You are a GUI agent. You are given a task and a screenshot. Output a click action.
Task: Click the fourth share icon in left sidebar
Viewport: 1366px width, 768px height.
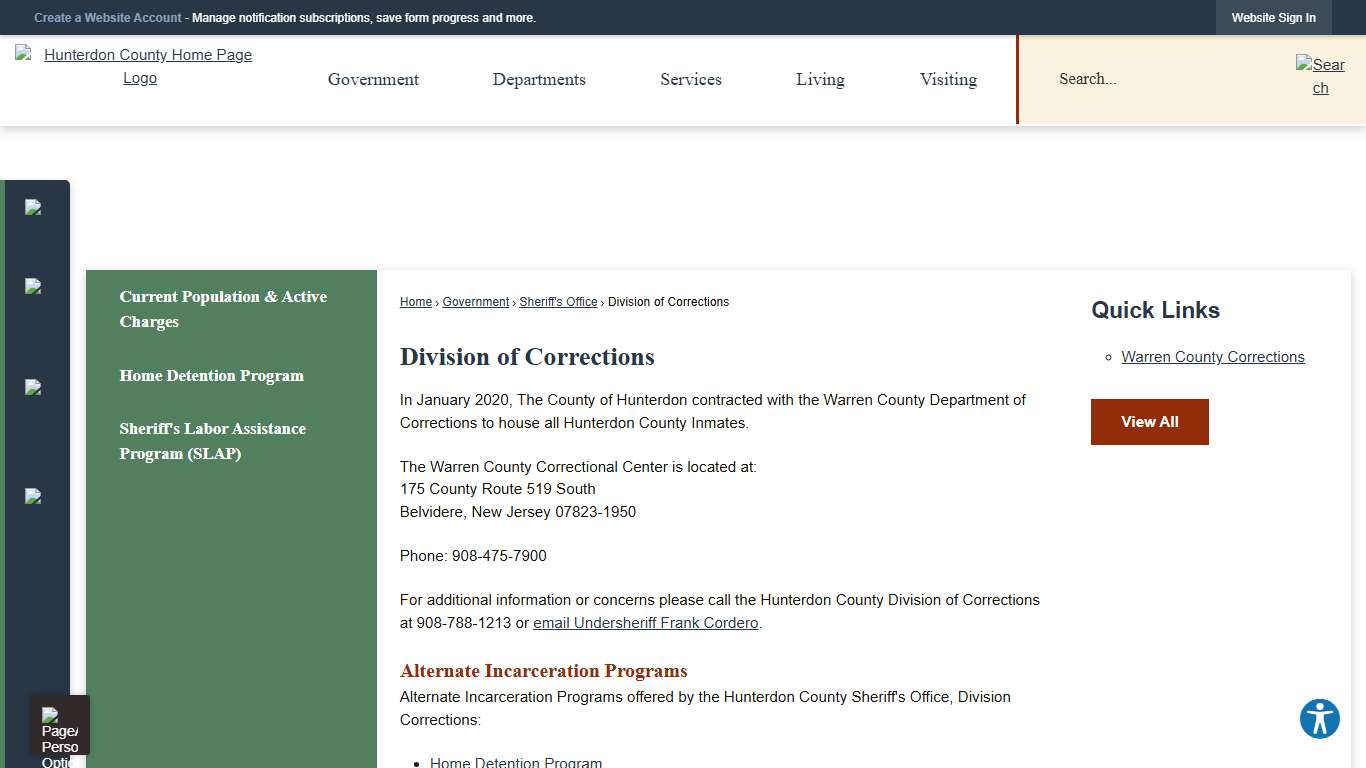31,496
